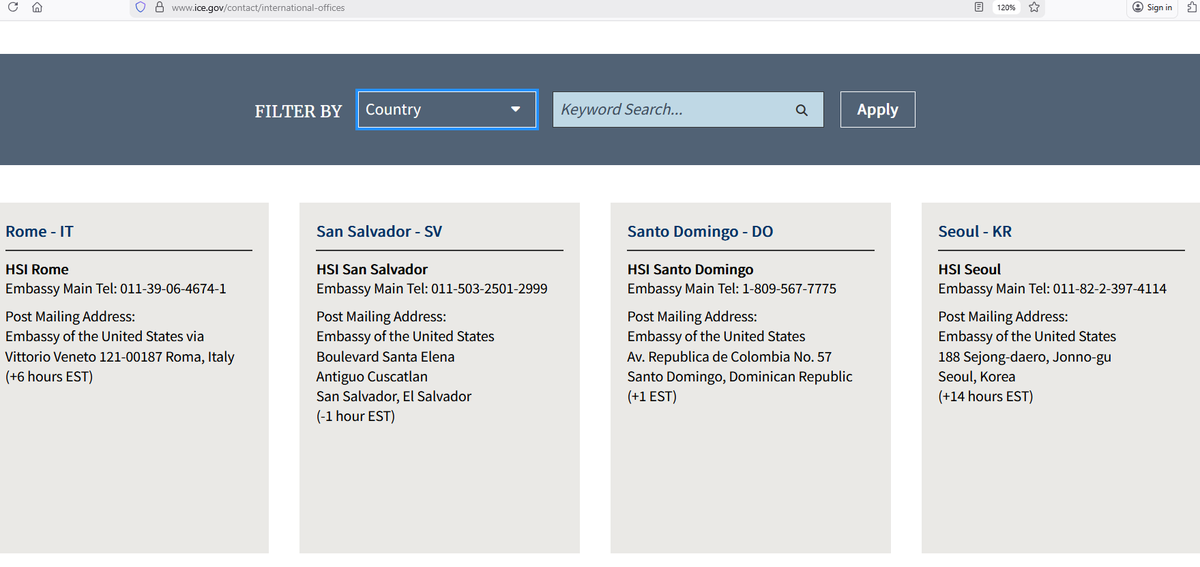Select the HSI Santo Domingo office name

coord(690,269)
